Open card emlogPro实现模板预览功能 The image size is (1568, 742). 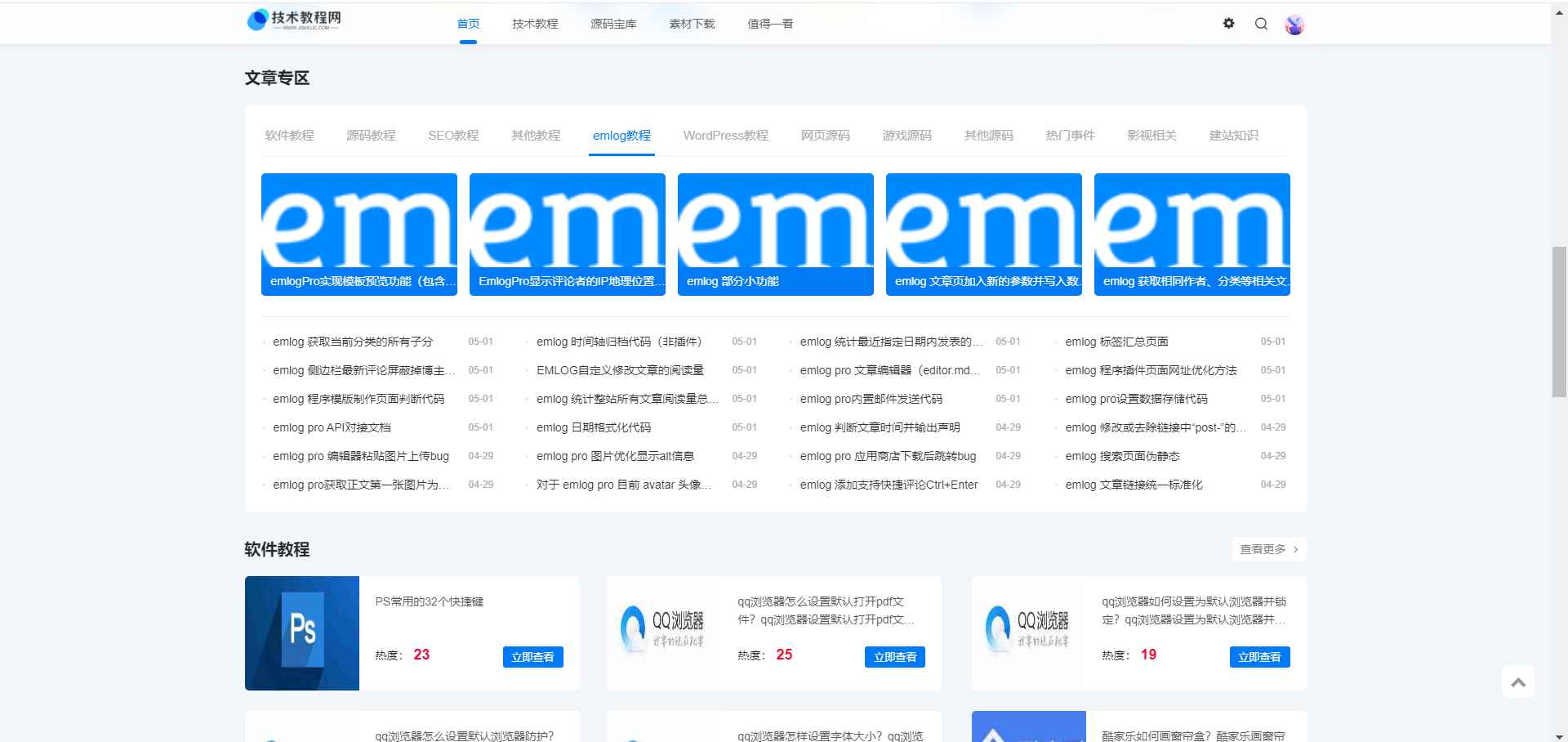point(359,235)
